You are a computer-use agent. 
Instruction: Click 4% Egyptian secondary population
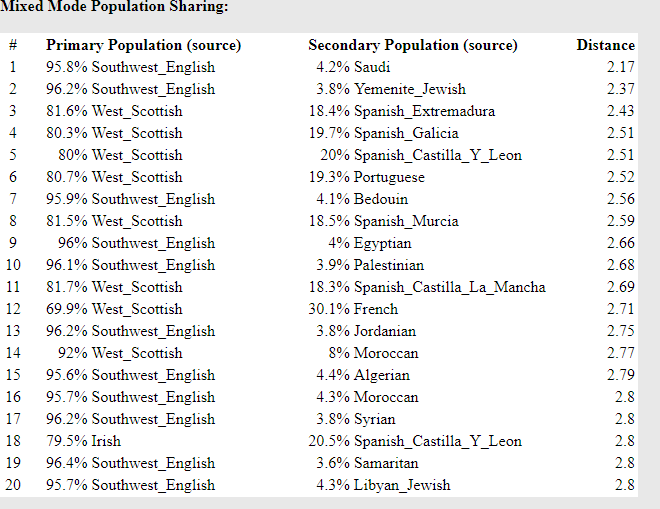[x=370, y=243]
